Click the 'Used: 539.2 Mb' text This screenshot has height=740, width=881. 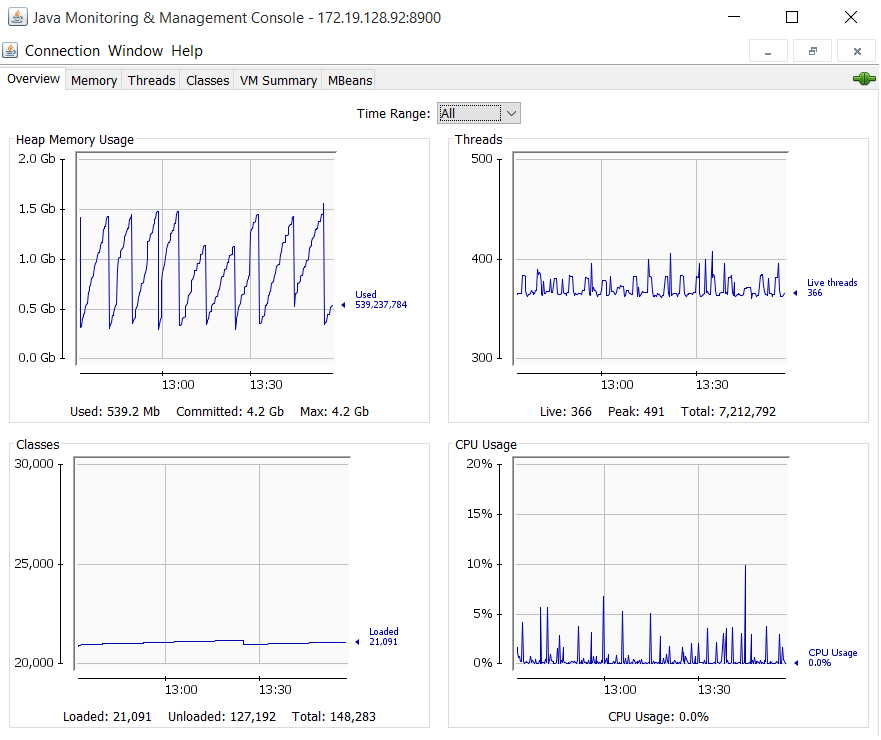pos(115,411)
